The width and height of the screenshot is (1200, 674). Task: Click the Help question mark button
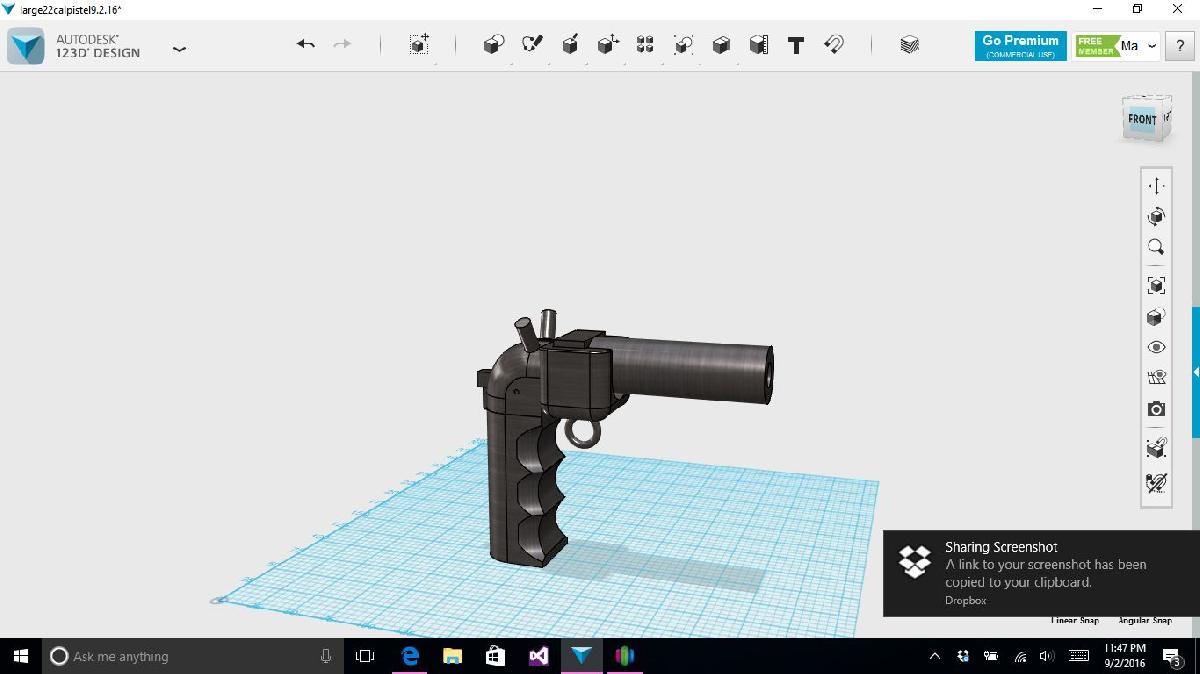pyautogui.click(x=1181, y=46)
